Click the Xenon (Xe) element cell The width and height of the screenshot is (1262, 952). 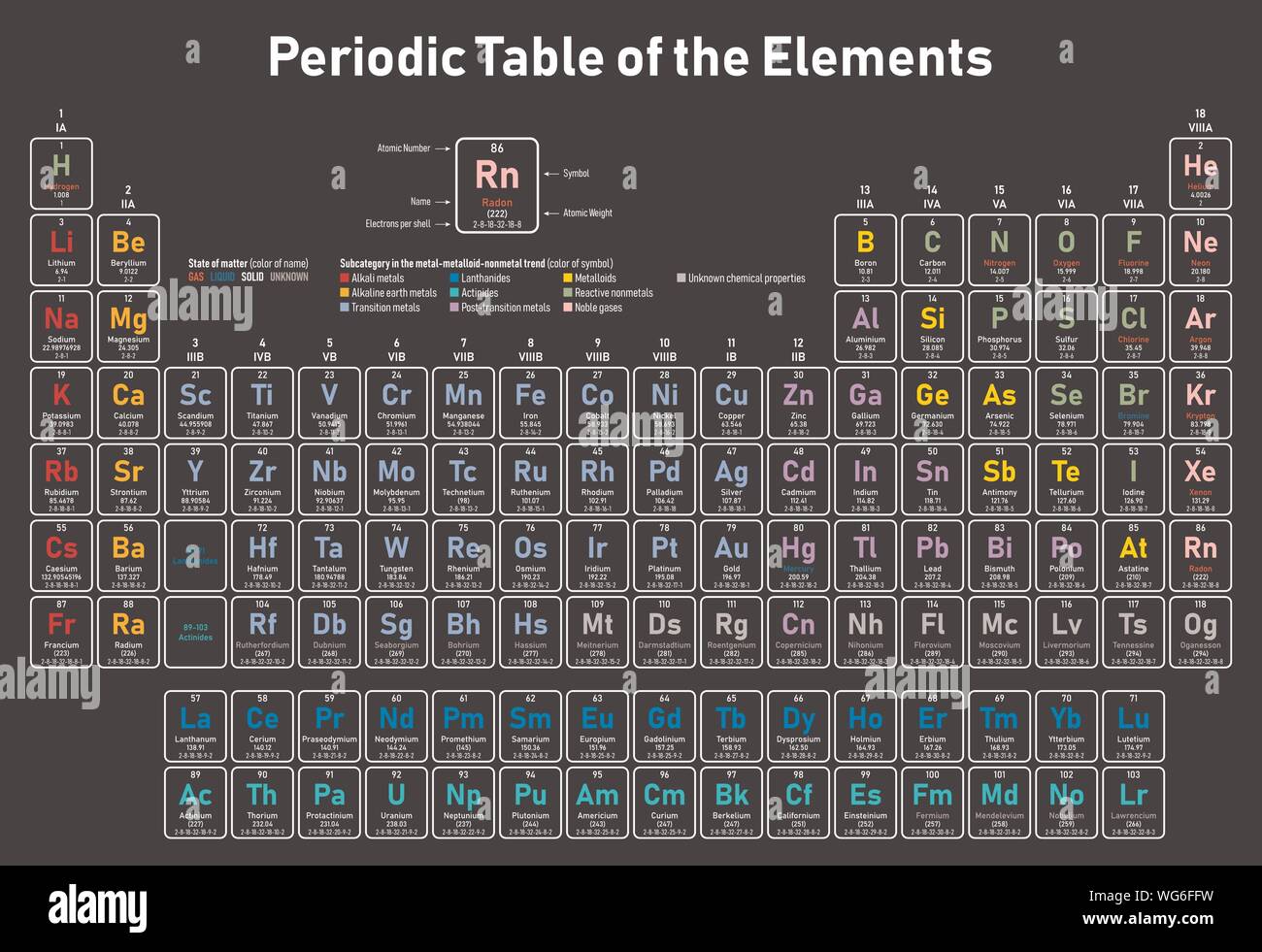tap(1200, 479)
